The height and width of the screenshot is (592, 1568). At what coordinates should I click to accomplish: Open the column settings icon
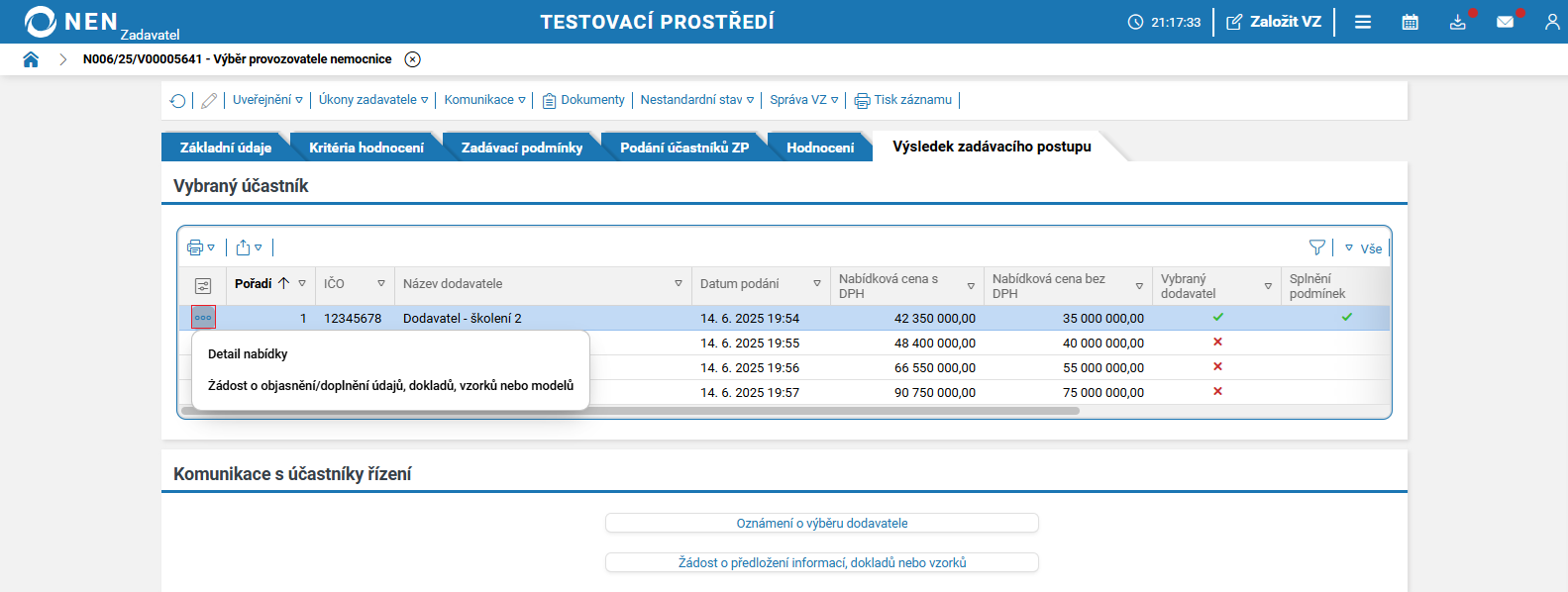[203, 286]
